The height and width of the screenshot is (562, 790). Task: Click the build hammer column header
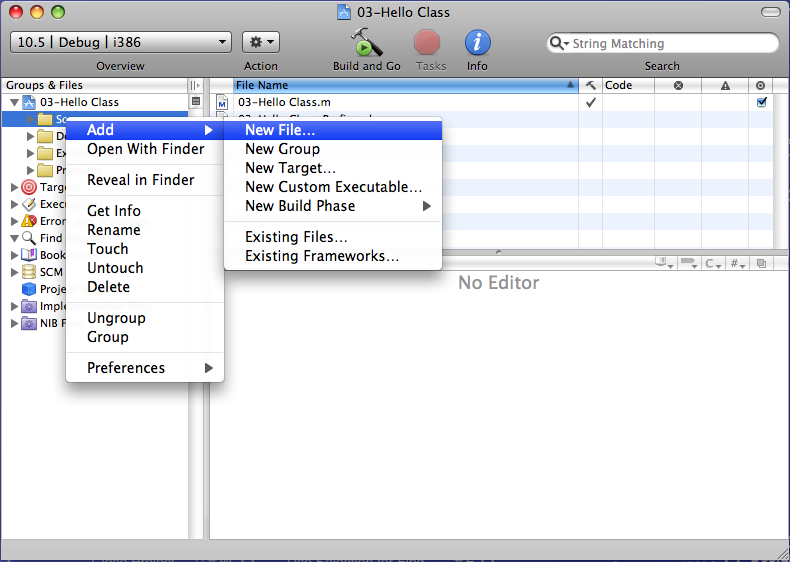pyautogui.click(x=590, y=85)
